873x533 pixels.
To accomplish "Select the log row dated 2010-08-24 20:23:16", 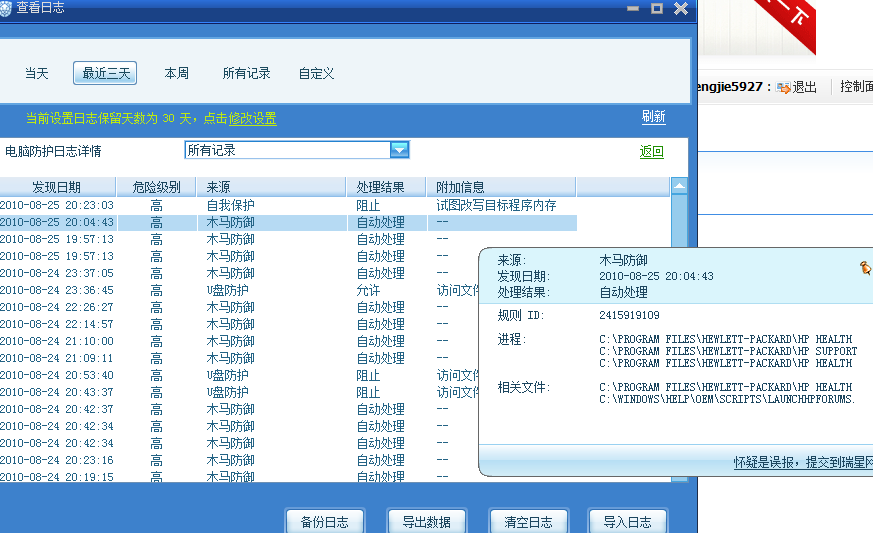I will (x=239, y=460).
